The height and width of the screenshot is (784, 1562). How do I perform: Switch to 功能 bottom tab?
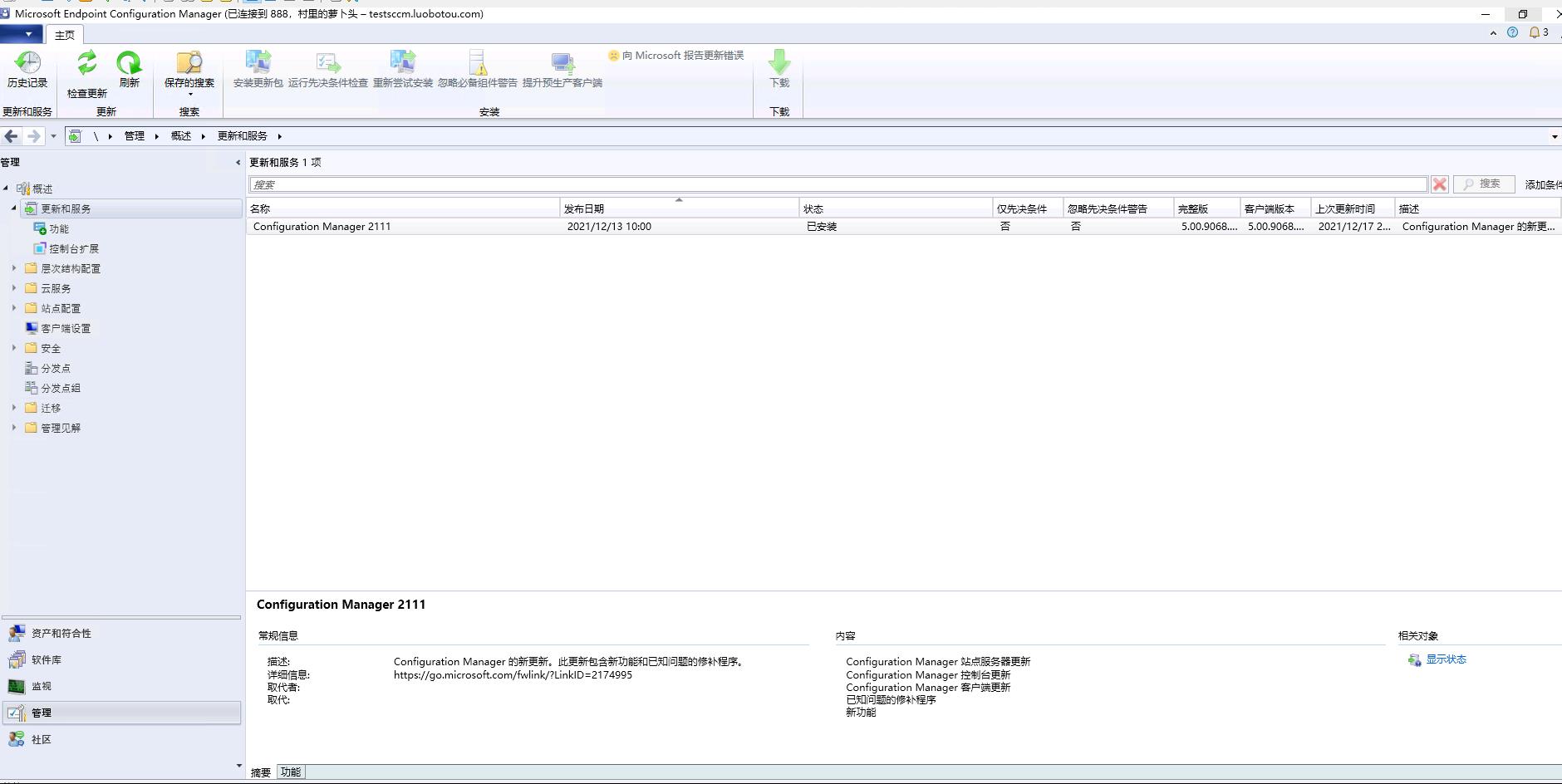point(291,772)
